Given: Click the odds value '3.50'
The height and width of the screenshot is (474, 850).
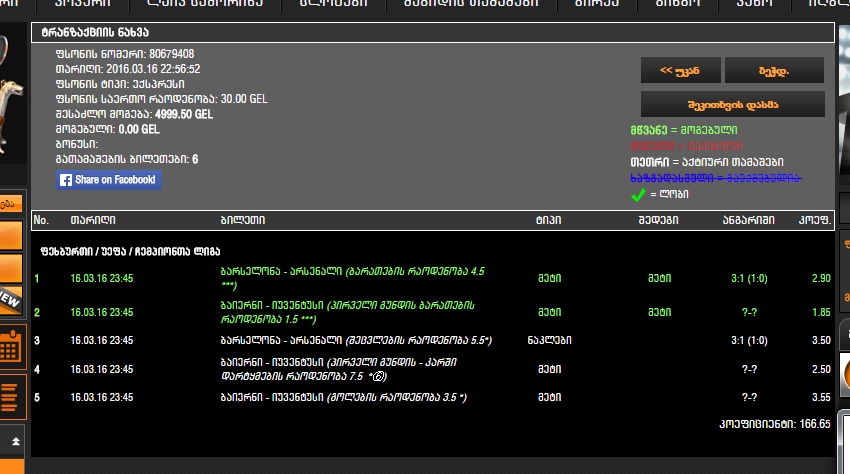Looking at the screenshot, I should pyautogui.click(x=821, y=341).
